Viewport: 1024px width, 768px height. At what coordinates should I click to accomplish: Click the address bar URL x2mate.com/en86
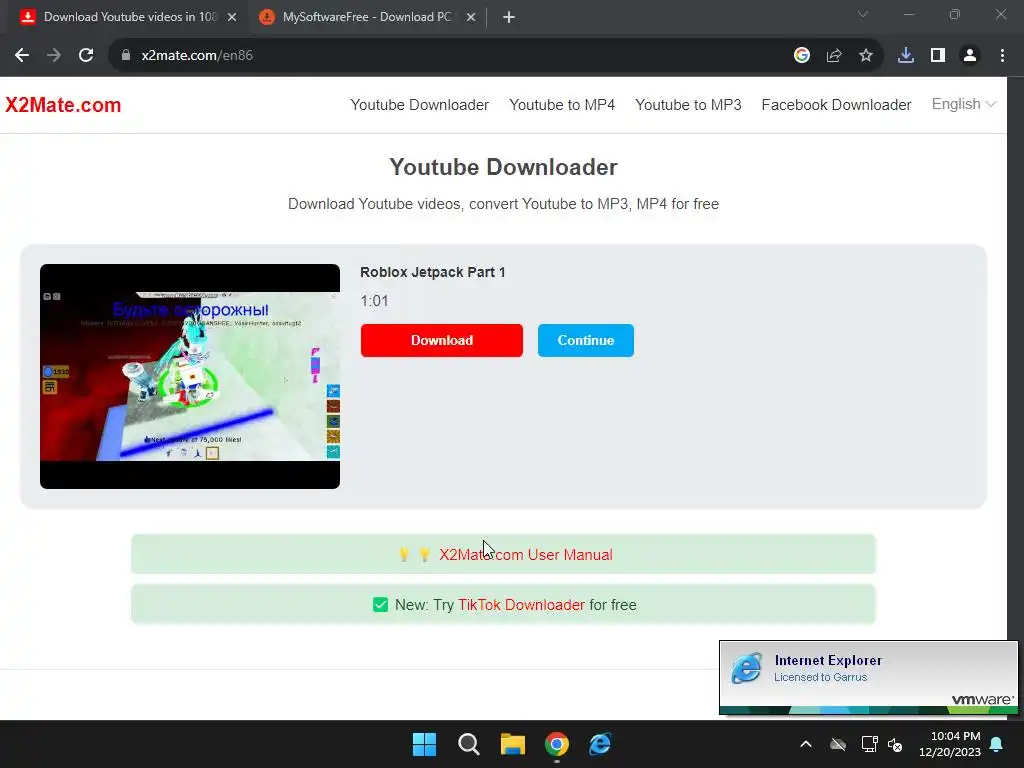197,56
